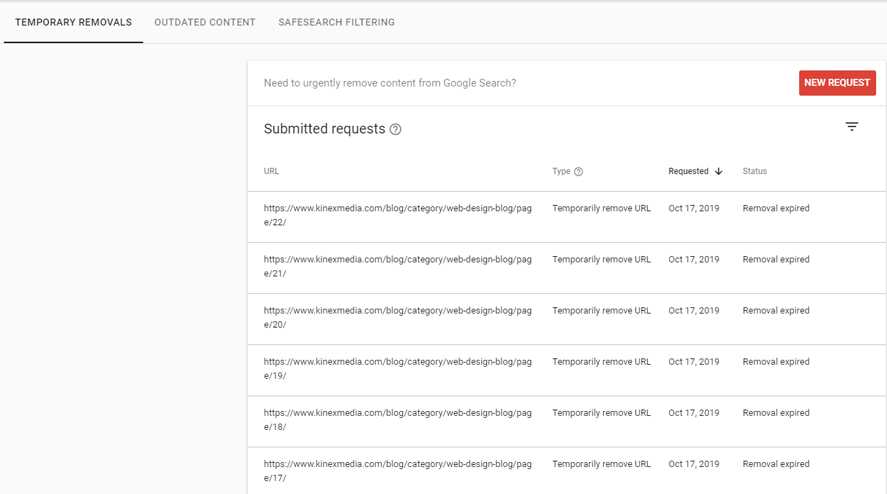This screenshot has width=887, height=494.
Task: Select the URL ending in page/20/
Action: [x=398, y=317]
